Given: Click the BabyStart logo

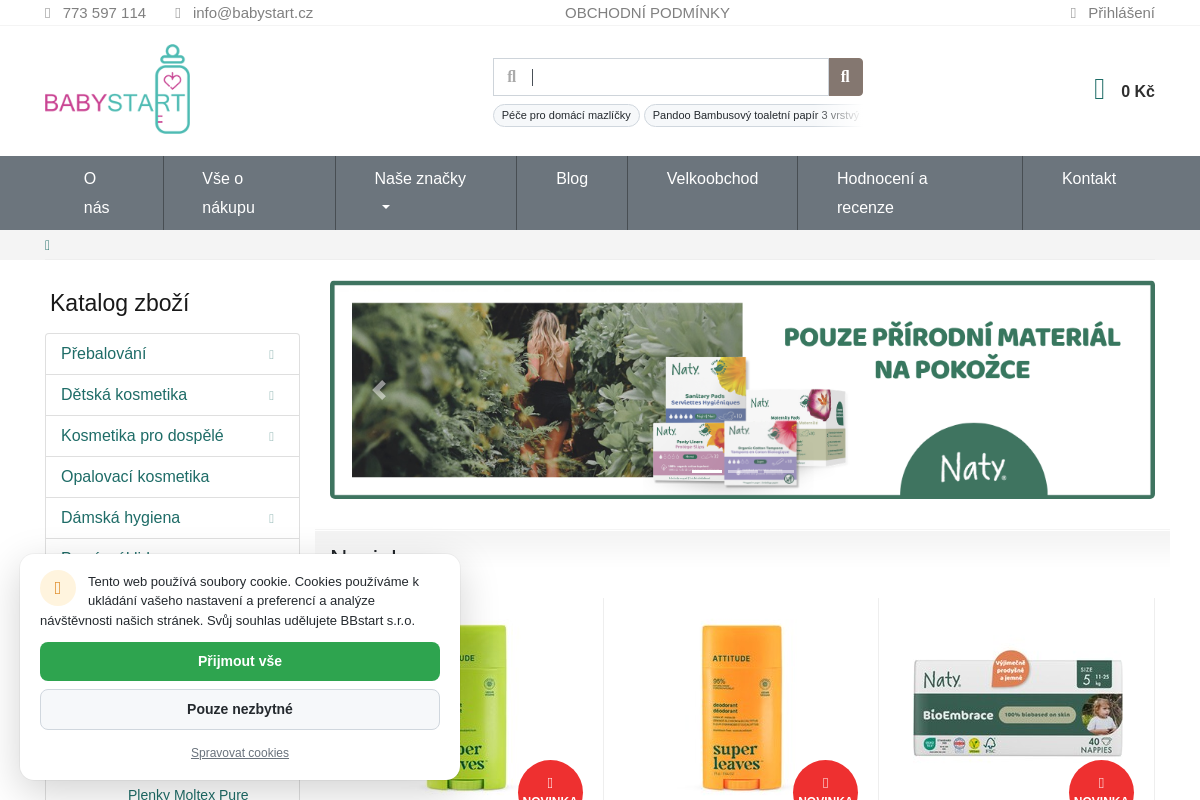Looking at the screenshot, I should pos(117,89).
